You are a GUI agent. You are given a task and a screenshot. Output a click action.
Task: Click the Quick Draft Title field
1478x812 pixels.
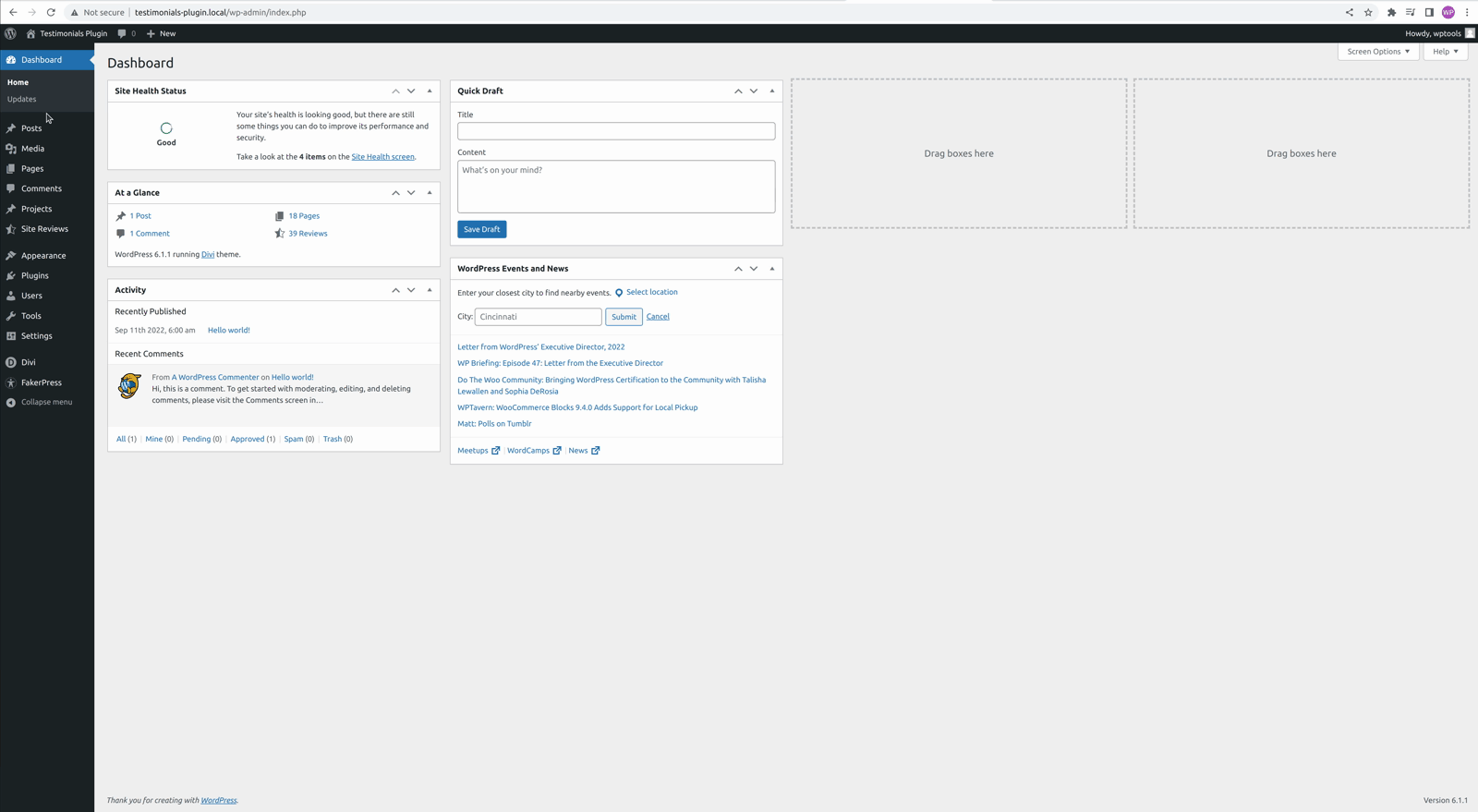[x=616, y=131]
